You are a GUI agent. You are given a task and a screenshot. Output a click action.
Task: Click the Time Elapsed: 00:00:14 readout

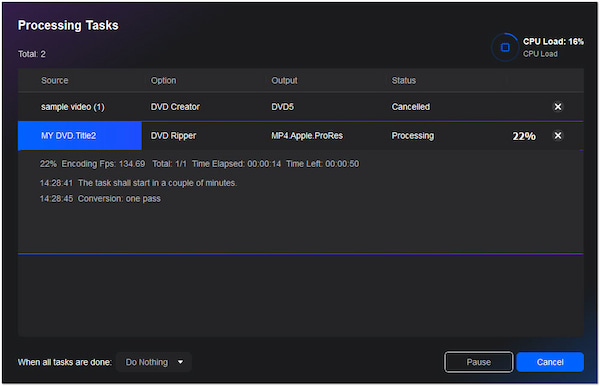tap(236, 164)
